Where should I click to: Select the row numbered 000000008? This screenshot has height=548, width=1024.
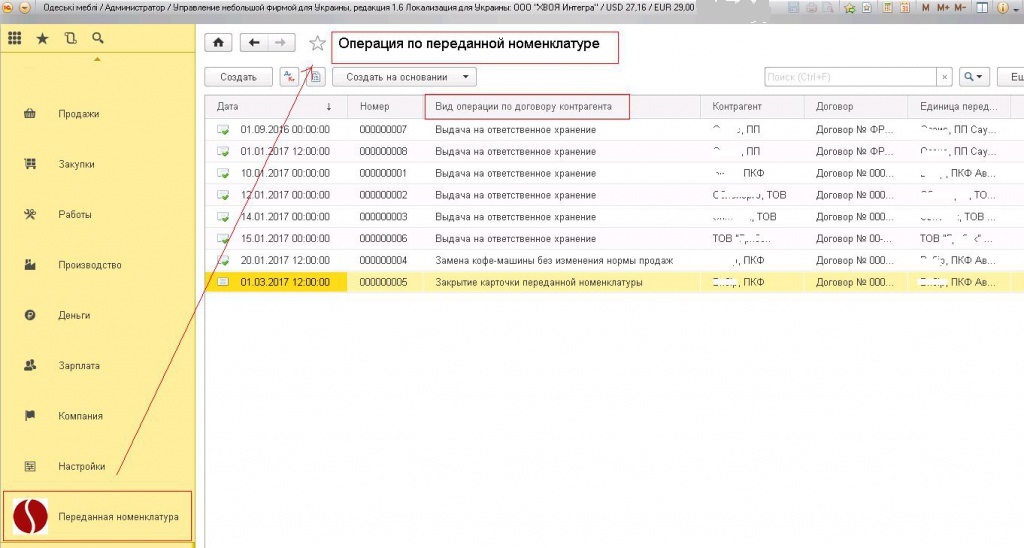(x=614, y=152)
